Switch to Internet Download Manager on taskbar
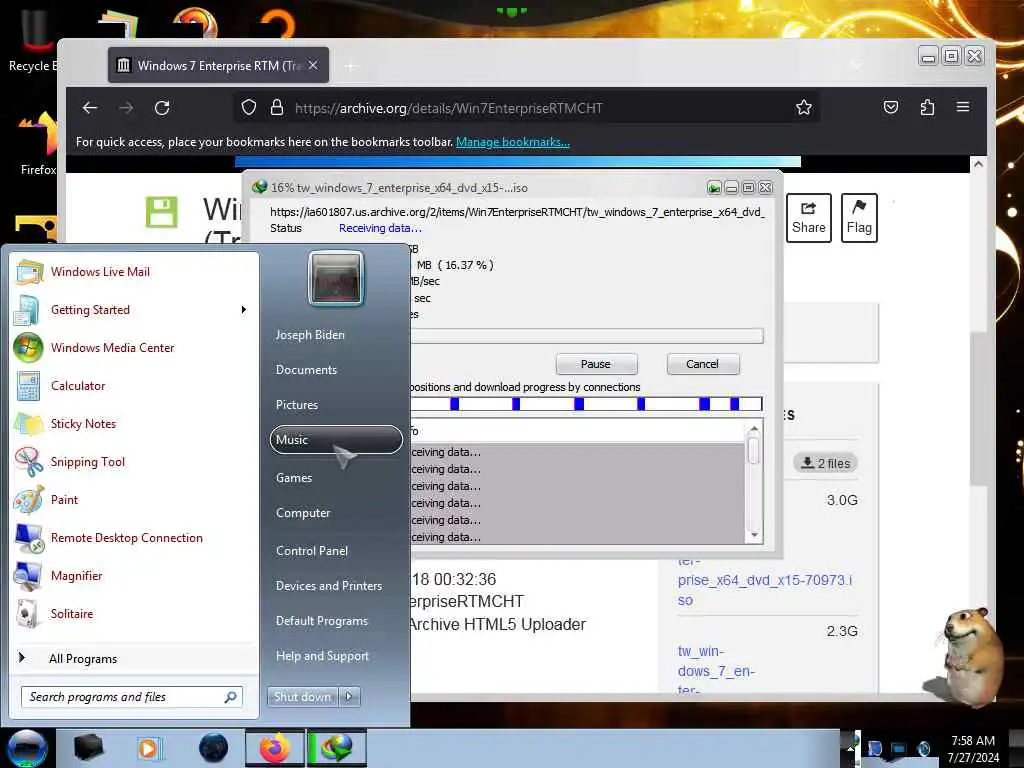 click(x=336, y=748)
